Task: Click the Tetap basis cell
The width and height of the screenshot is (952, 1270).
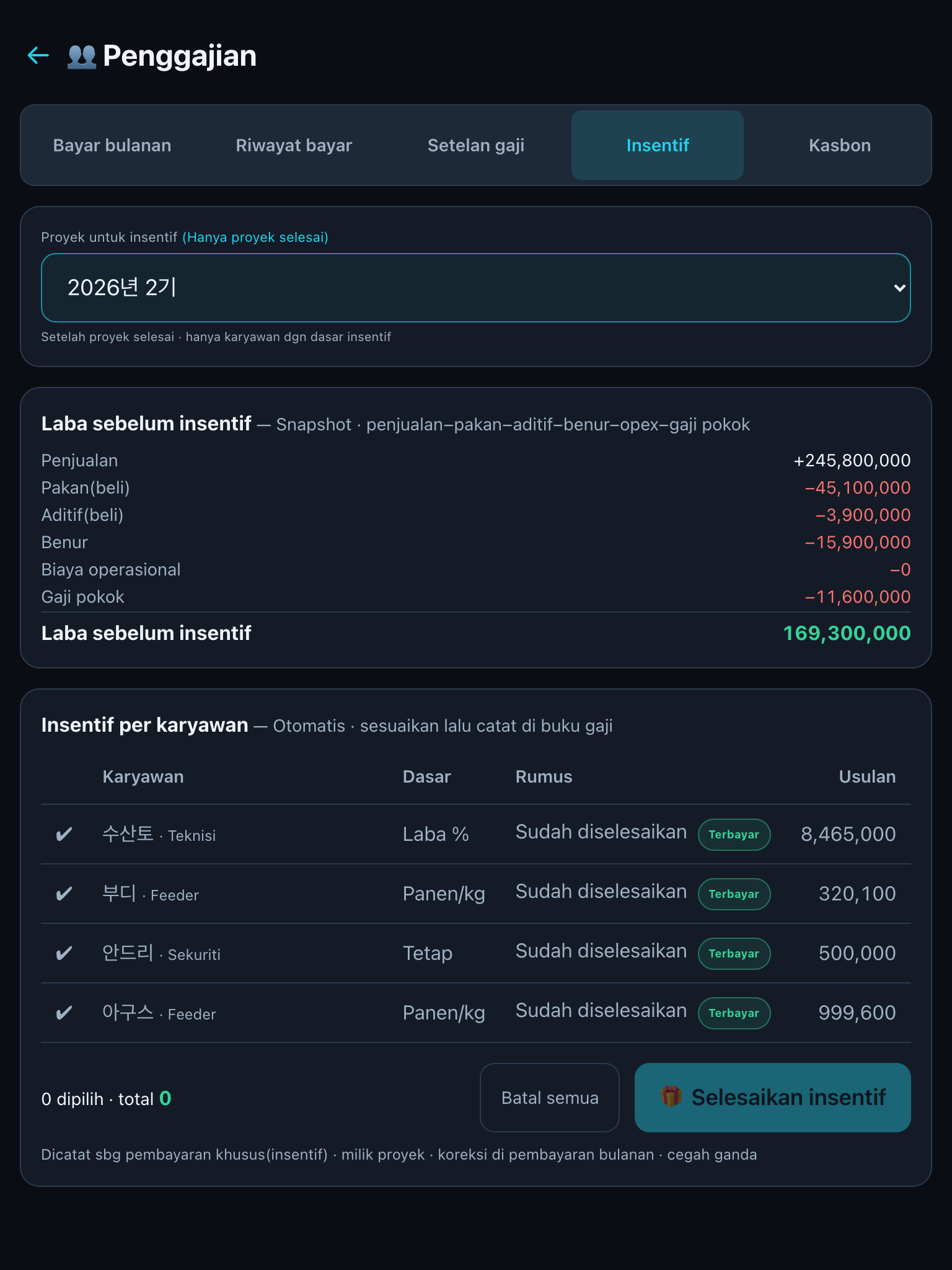Action: click(x=428, y=953)
